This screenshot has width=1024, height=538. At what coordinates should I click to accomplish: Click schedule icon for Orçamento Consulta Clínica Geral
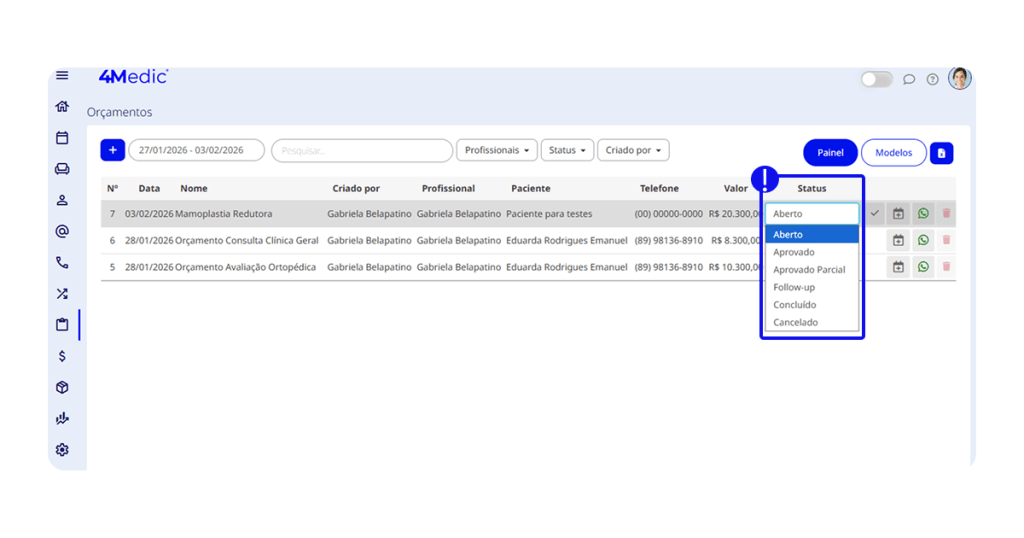pos(898,241)
